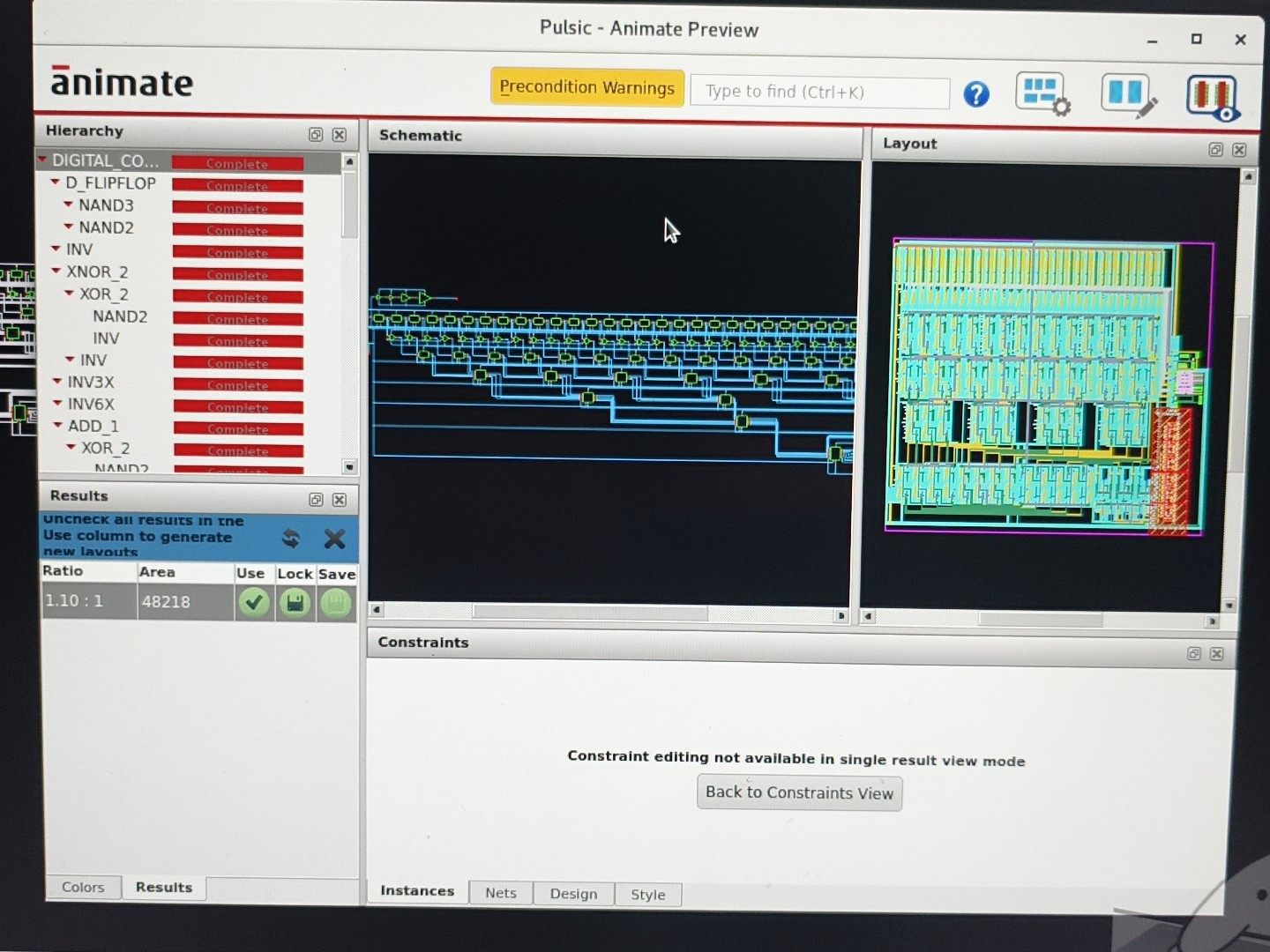
Task: Click the Hierarchy scrollbar up arrow
Action: (x=349, y=162)
